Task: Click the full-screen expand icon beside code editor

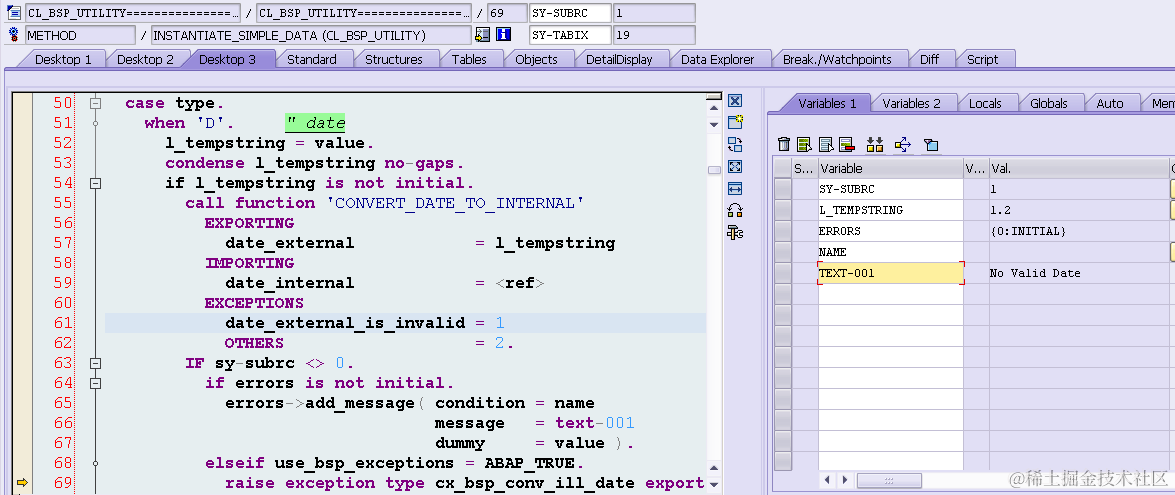Action: tap(735, 167)
